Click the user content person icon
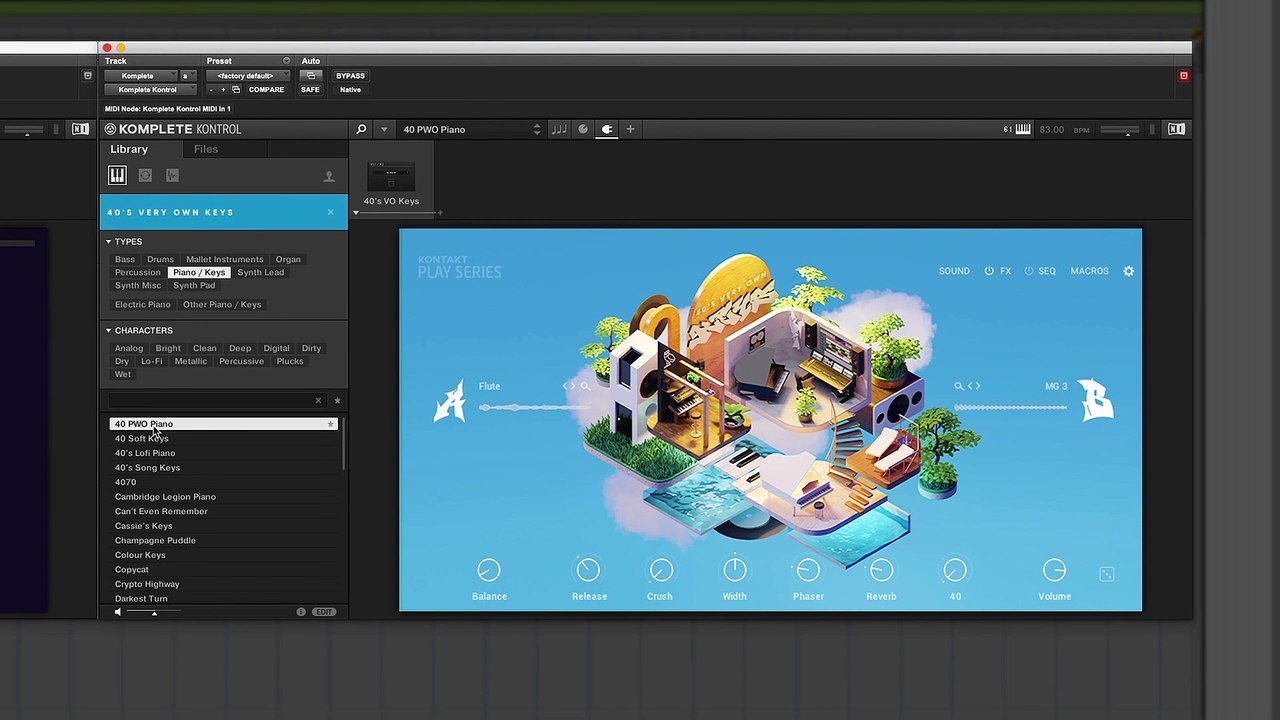This screenshot has width=1280, height=720. coord(328,177)
